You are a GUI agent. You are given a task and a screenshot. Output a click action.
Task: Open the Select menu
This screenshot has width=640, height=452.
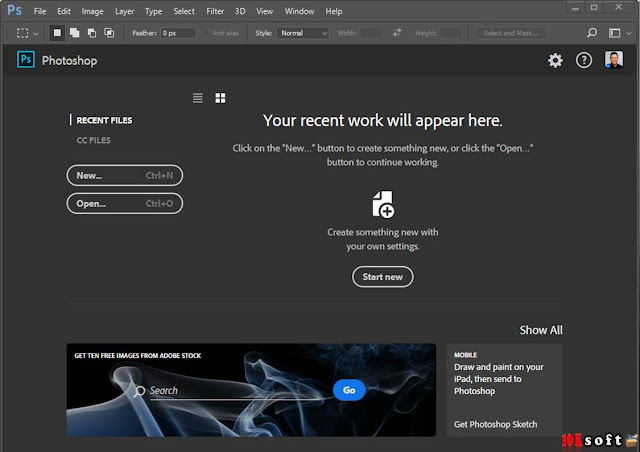coord(184,11)
